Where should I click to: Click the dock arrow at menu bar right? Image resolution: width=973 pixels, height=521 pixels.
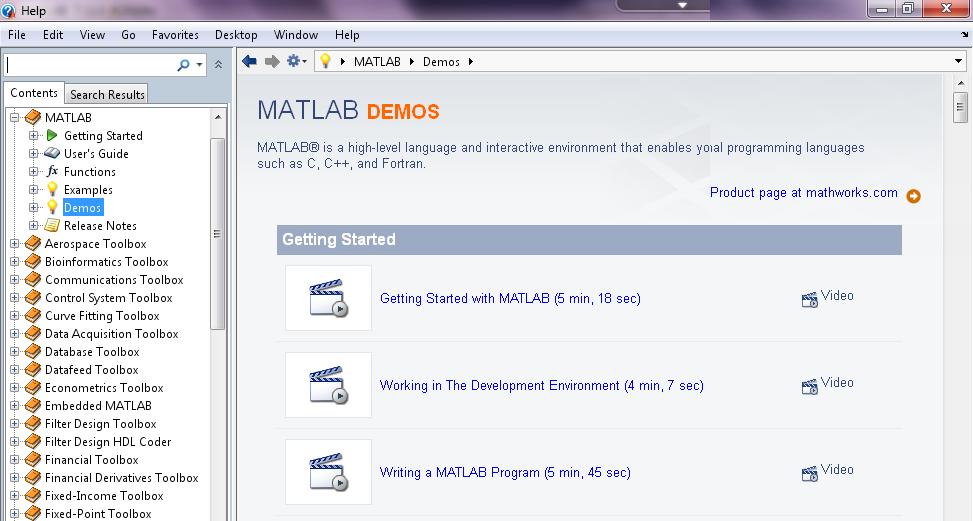click(964, 35)
